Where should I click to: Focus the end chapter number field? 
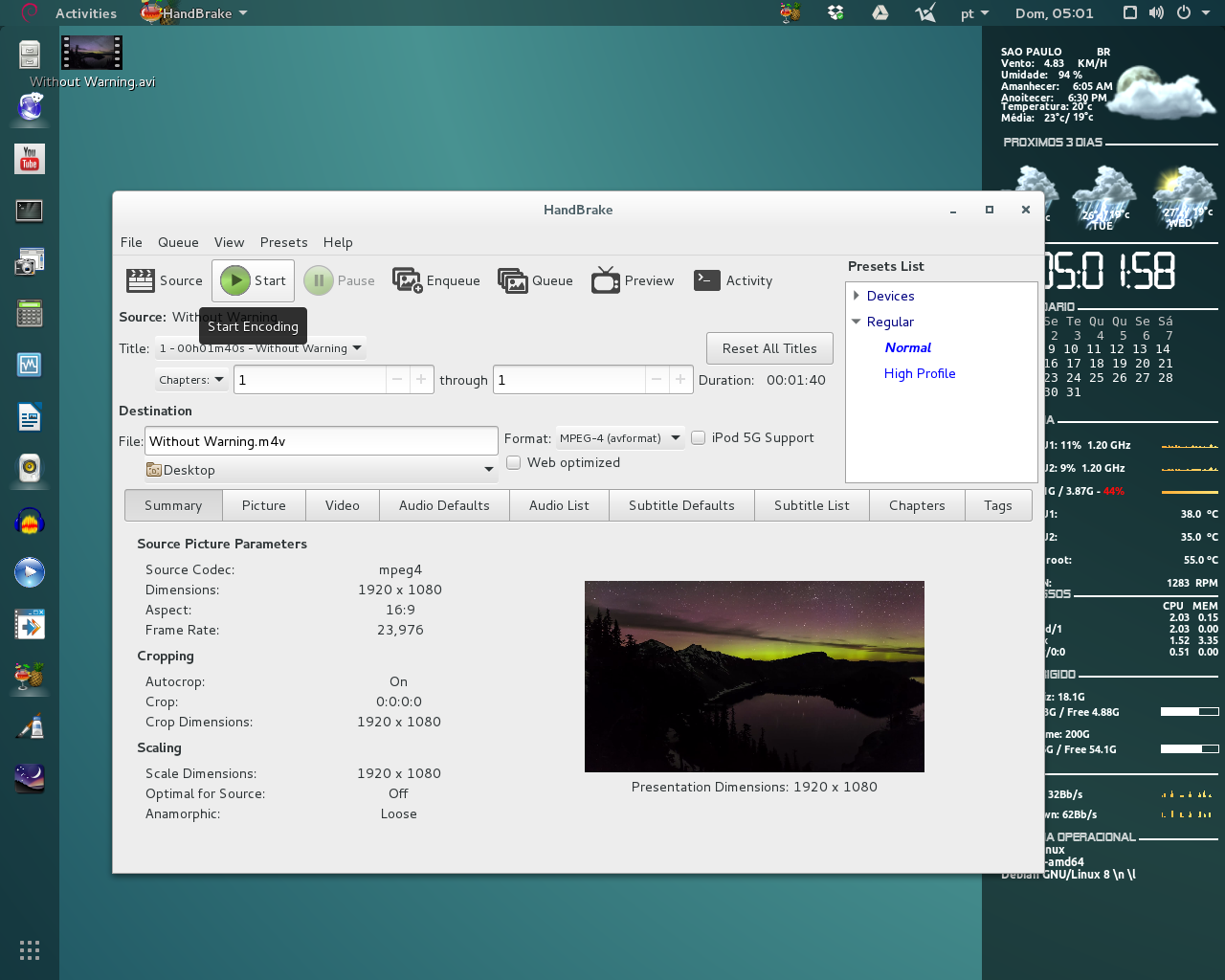[569, 380]
